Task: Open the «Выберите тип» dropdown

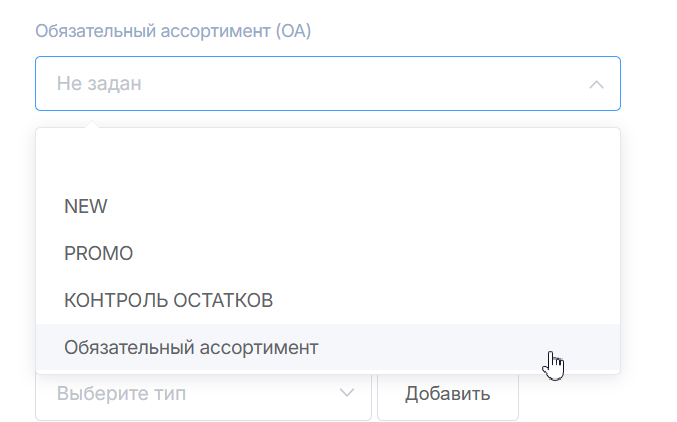Action: point(203,393)
